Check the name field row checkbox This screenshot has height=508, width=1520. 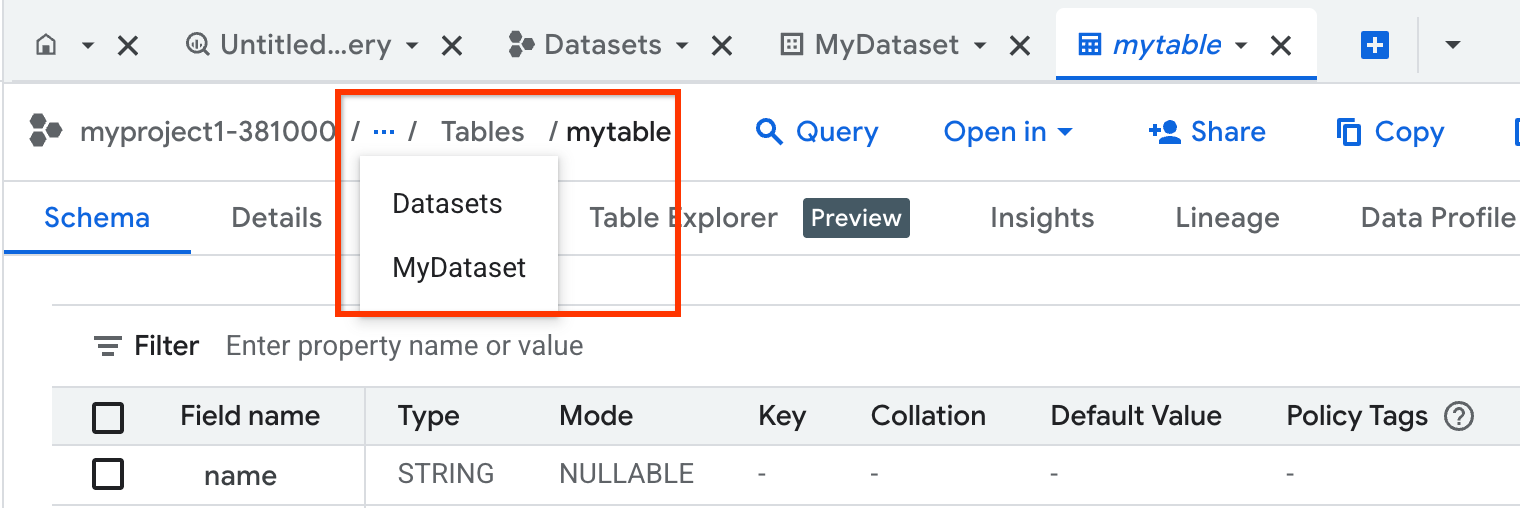click(108, 473)
